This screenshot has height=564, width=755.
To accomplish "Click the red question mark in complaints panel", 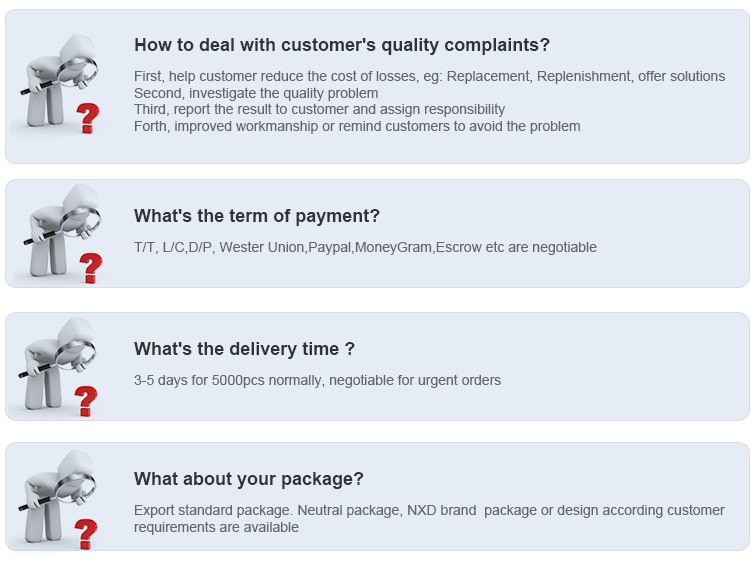I will pyautogui.click(x=88, y=118).
